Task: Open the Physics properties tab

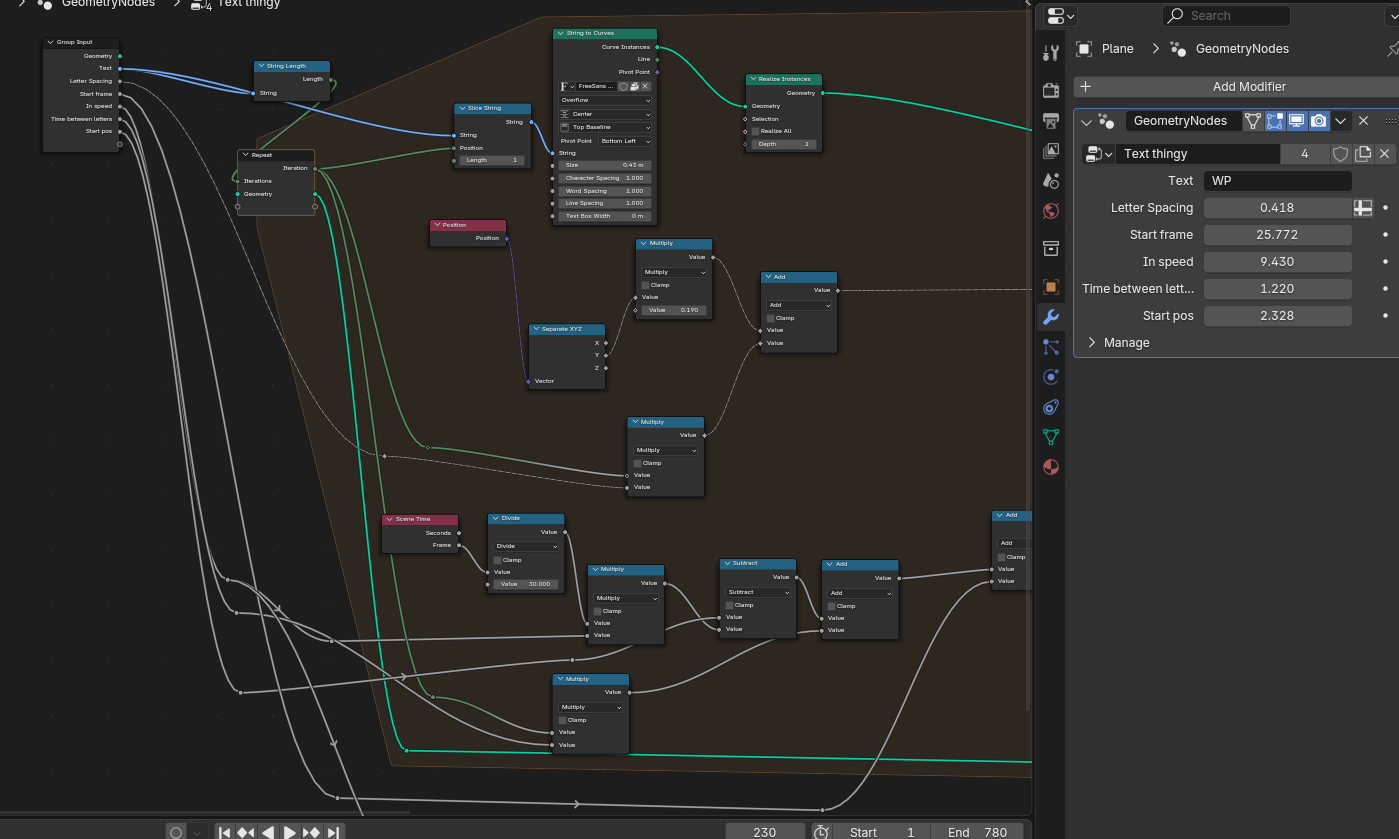Action: point(1050,377)
